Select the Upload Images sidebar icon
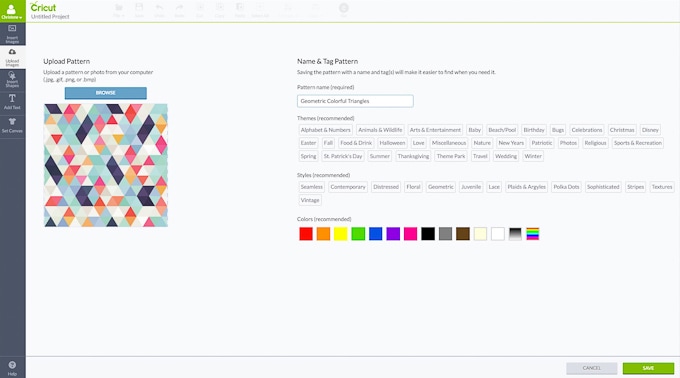 click(x=12, y=57)
